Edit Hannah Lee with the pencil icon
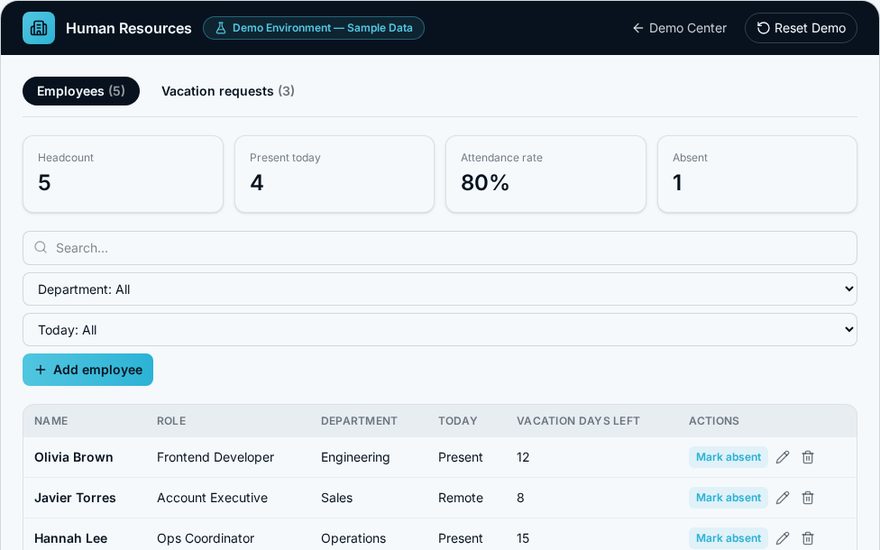The height and width of the screenshot is (550, 880). point(782,538)
